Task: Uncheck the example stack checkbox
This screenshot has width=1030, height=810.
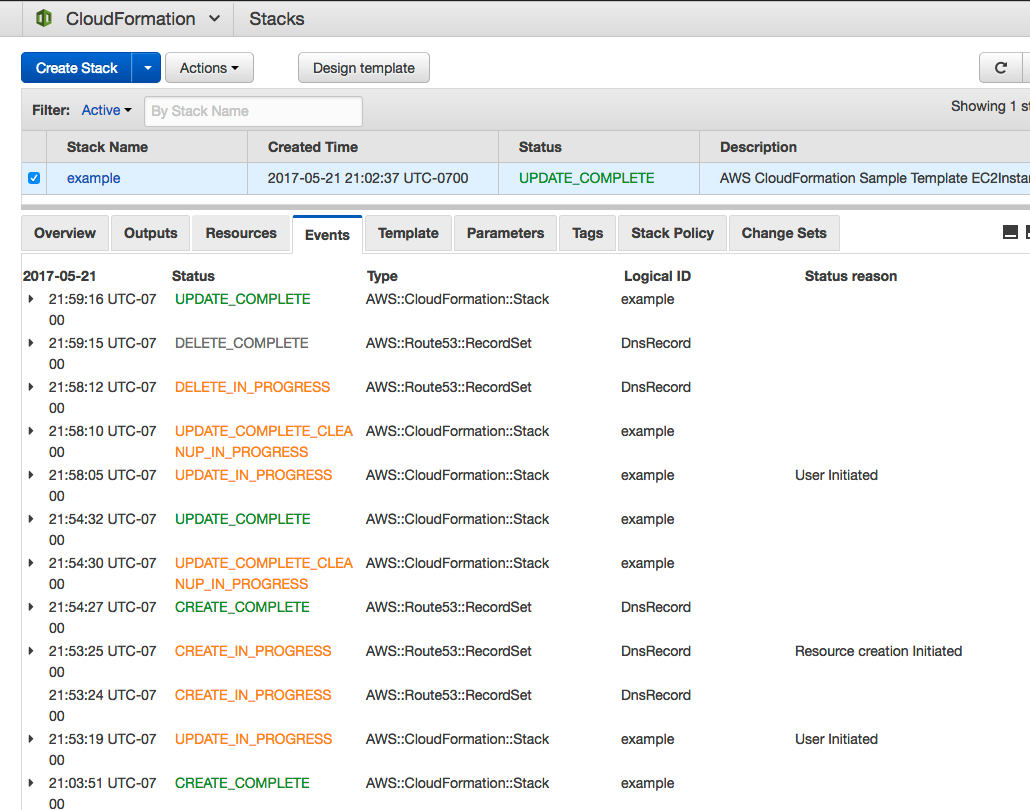Action: coord(34,178)
